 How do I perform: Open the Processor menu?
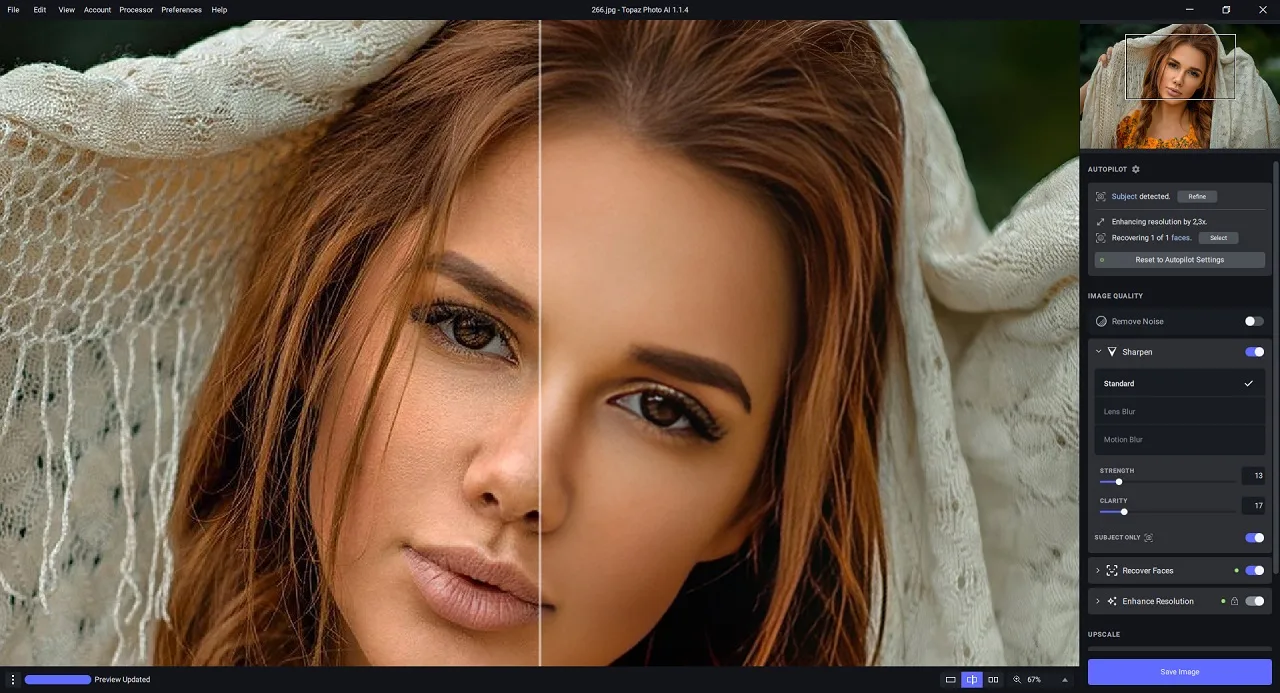pos(136,10)
